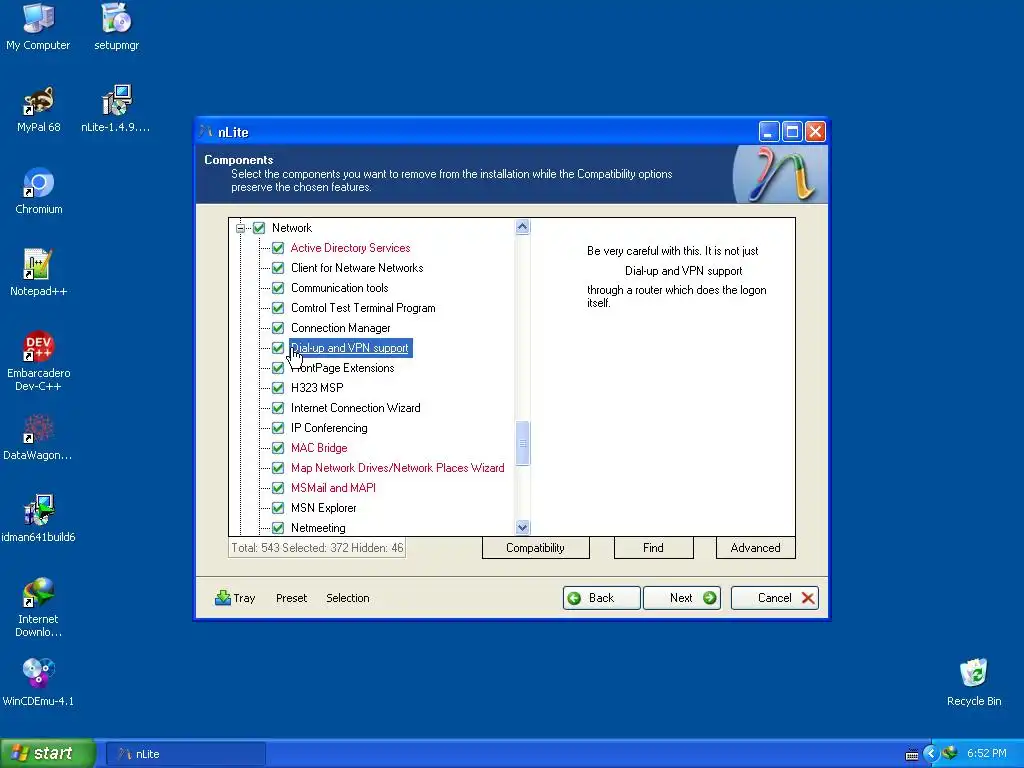Screen dimensions: 1024x768
Task: Open the Selection menu
Action: [347, 598]
